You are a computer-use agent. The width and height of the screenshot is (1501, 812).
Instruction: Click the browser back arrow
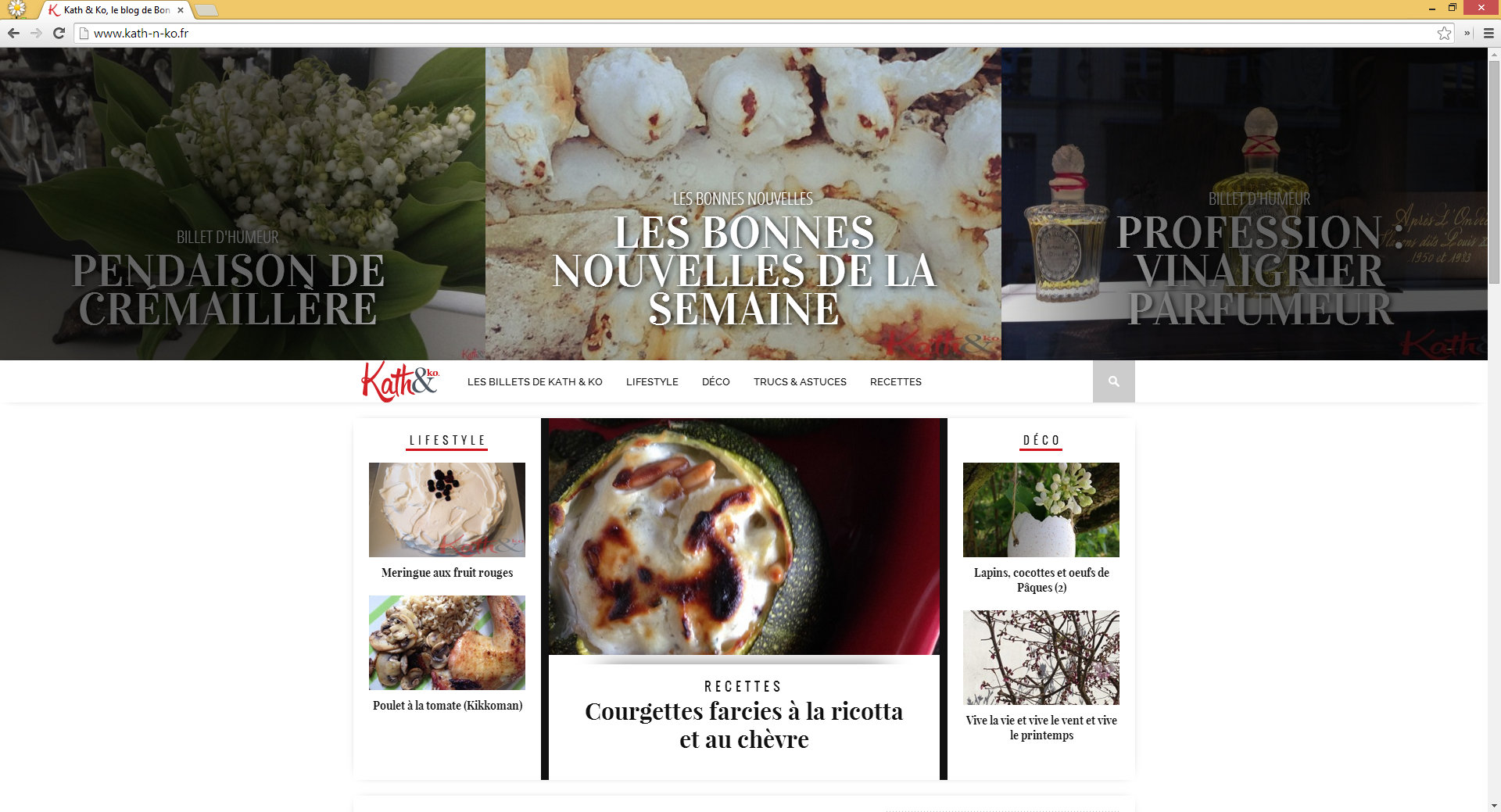(x=13, y=33)
